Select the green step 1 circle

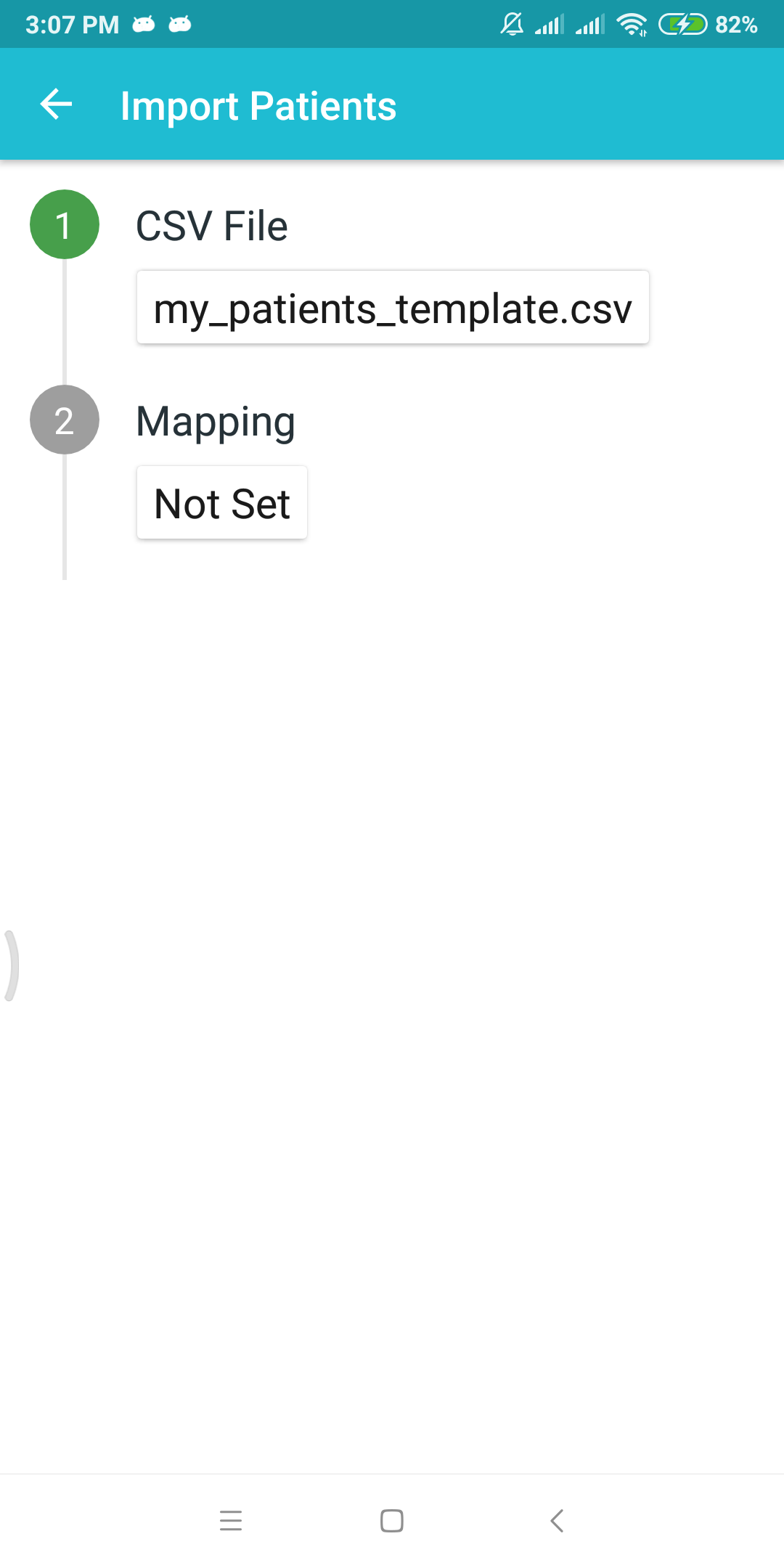[x=65, y=224]
